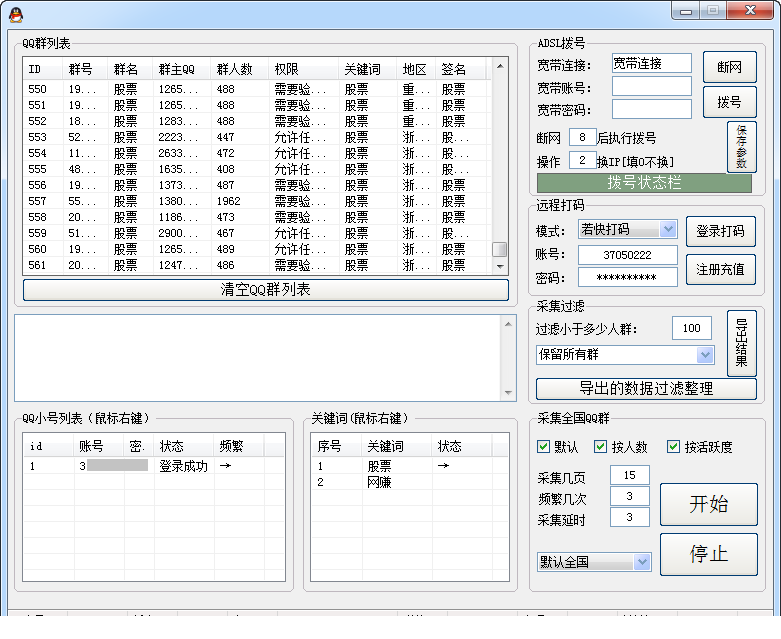Click the 群名 column header
Screen dimensions: 781x639
pyautogui.click(x=130, y=69)
